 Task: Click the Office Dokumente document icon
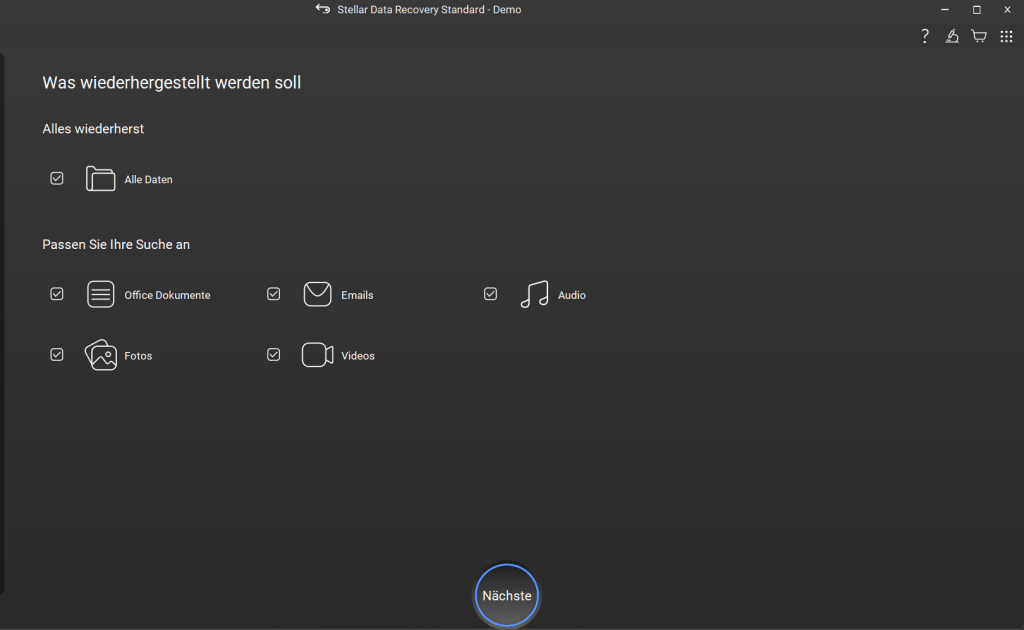click(100, 294)
